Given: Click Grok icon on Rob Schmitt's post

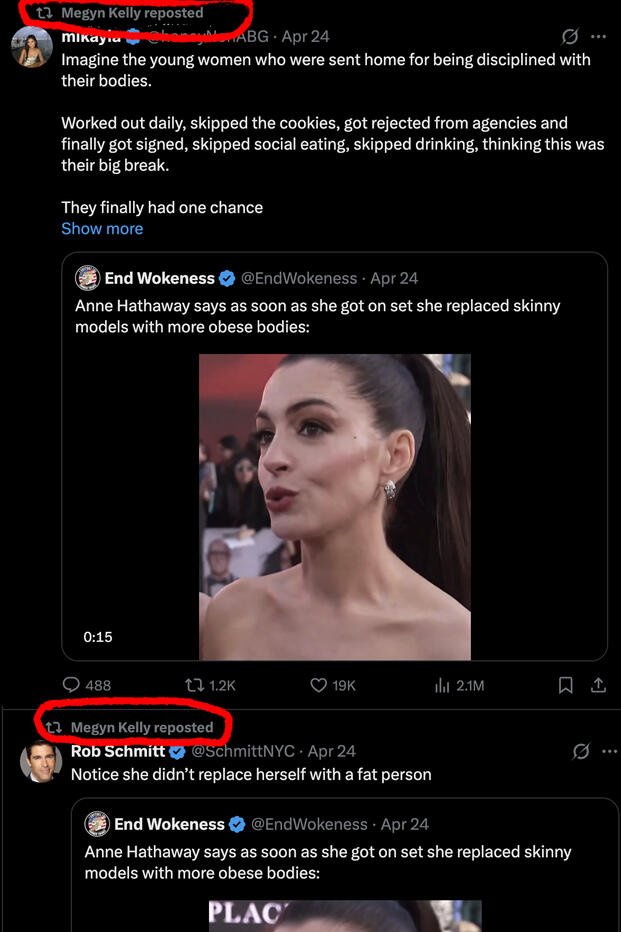Looking at the screenshot, I should coord(580,751).
